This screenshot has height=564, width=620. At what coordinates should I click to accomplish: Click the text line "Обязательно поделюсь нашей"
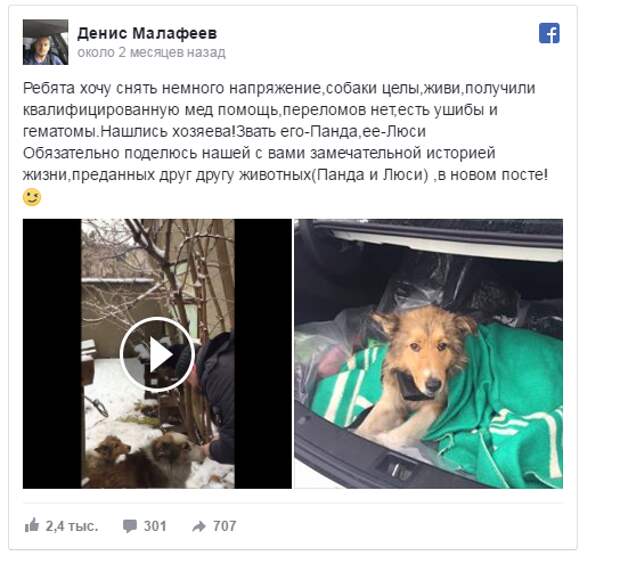[259, 153]
